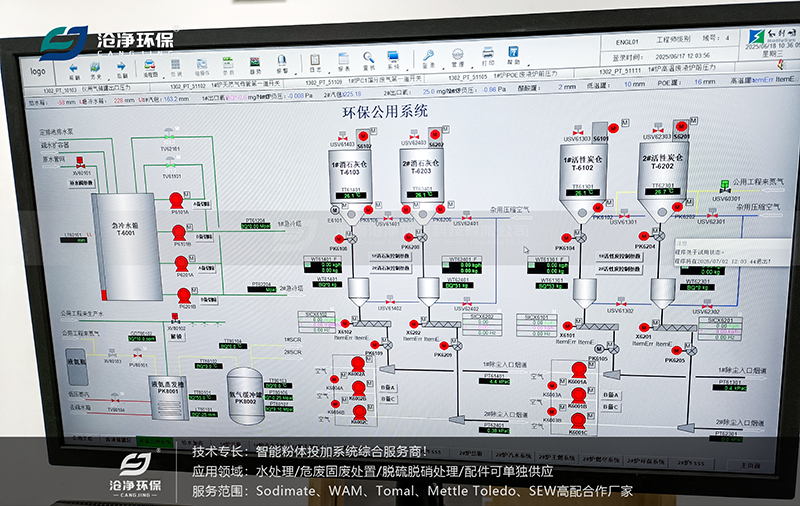Click the 冷水箱参数 button under XV80101

click(82, 183)
